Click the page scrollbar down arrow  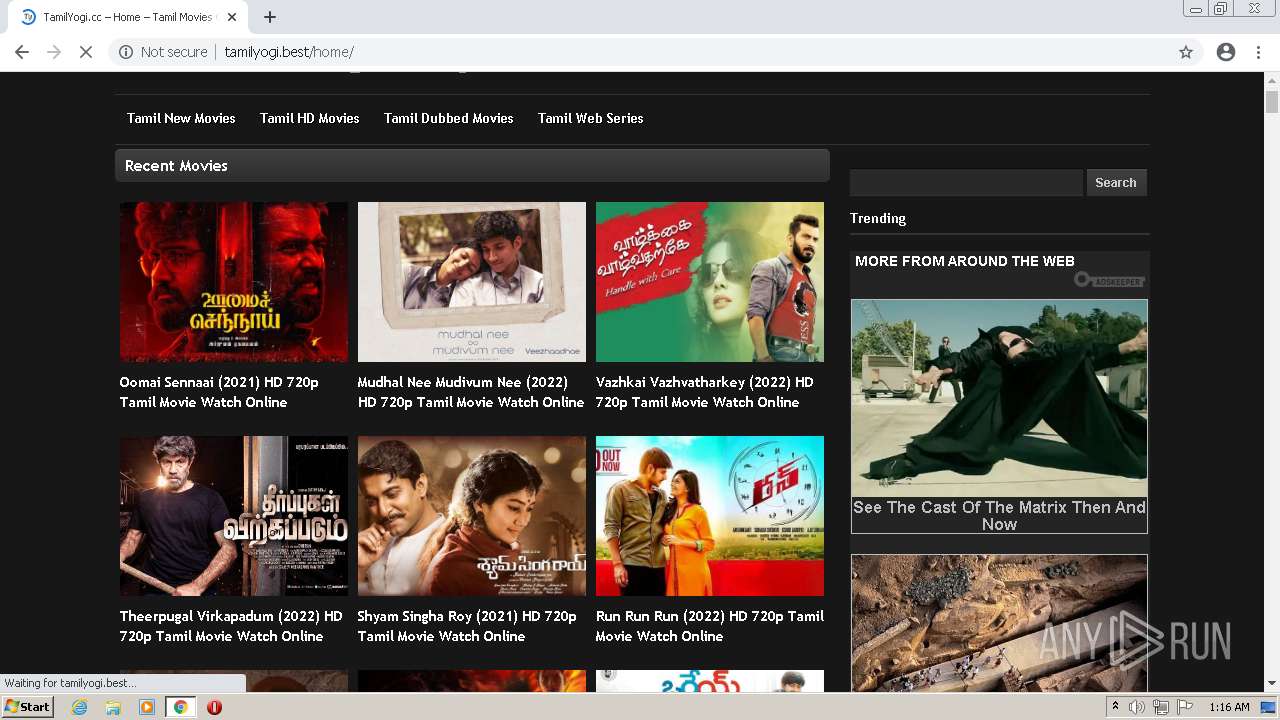[1272, 683]
